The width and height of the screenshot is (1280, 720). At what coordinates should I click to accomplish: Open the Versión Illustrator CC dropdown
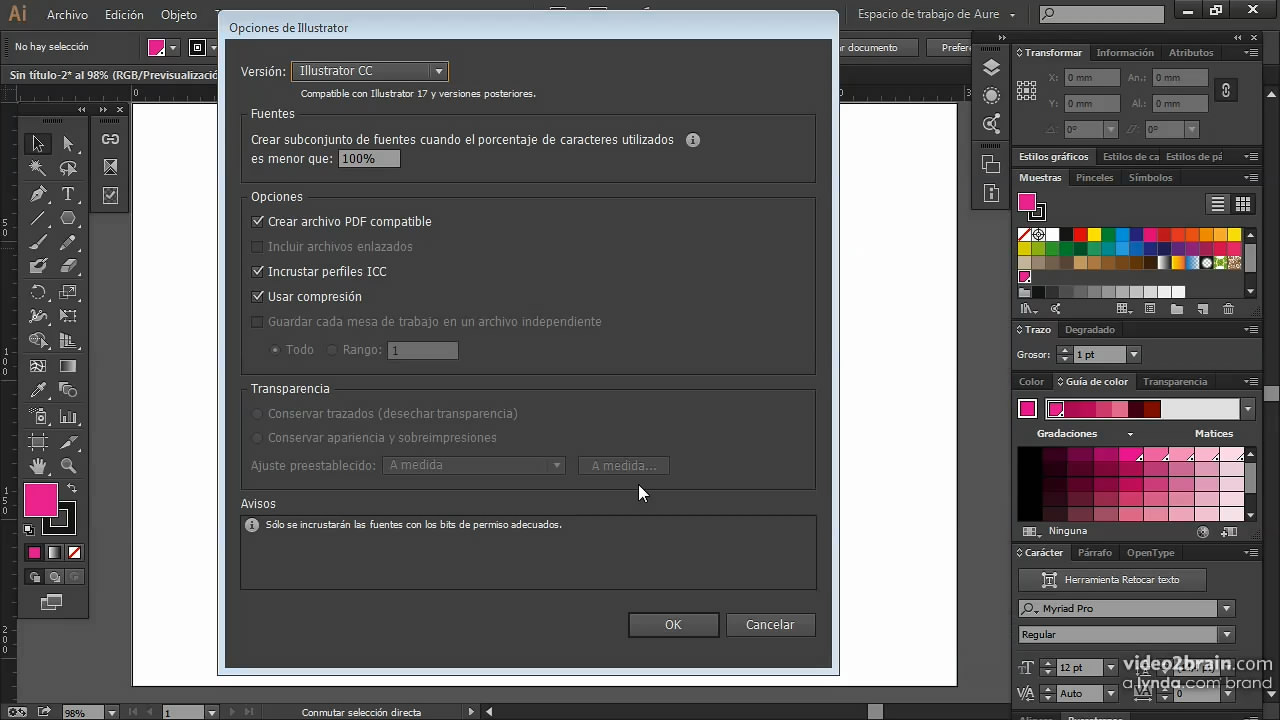point(369,71)
